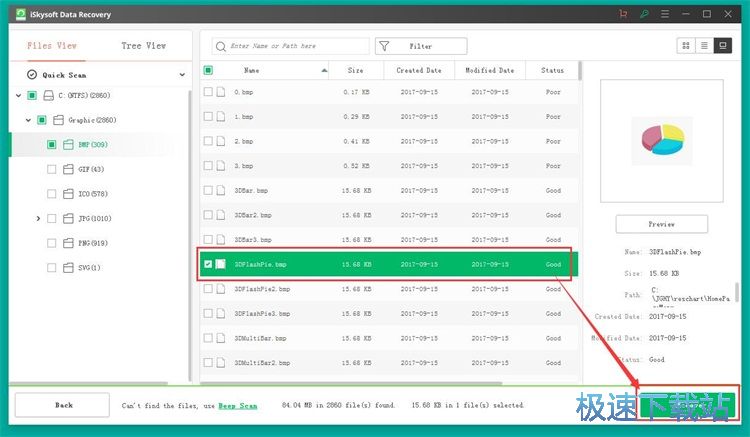750x437 pixels.
Task: Collapse the Quick Scan dropdown chevron
Action: tap(182, 75)
